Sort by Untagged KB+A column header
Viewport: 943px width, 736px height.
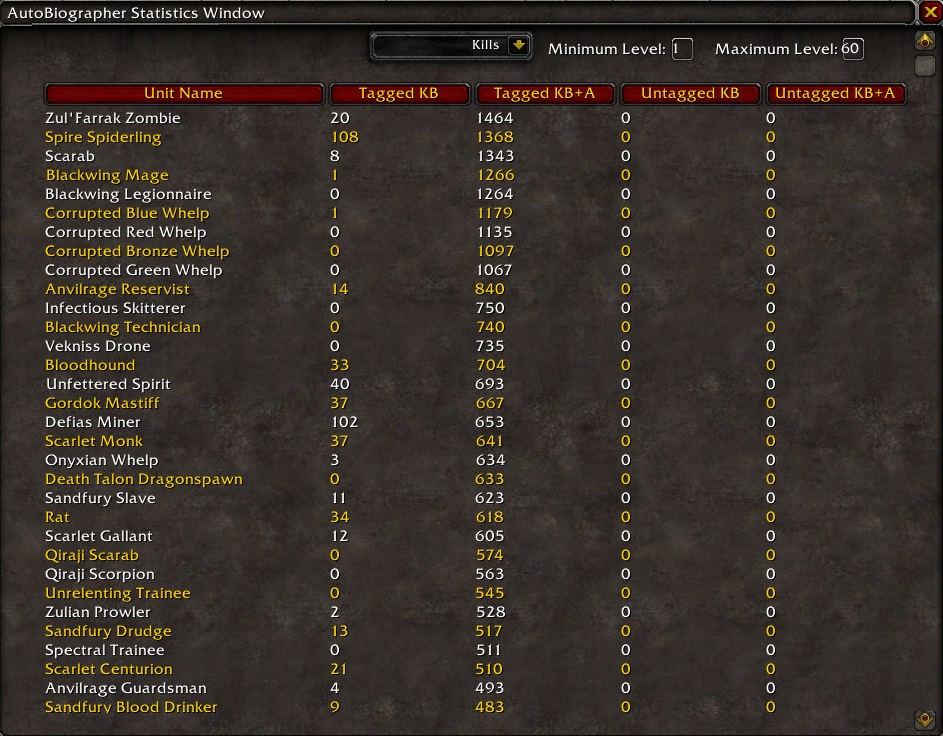(835, 94)
